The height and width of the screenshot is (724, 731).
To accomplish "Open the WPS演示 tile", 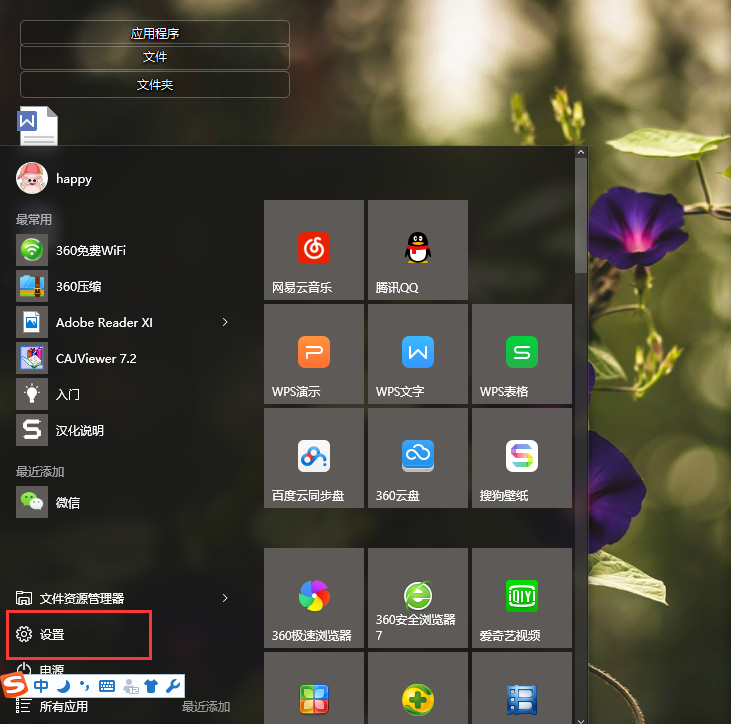I will (x=314, y=354).
